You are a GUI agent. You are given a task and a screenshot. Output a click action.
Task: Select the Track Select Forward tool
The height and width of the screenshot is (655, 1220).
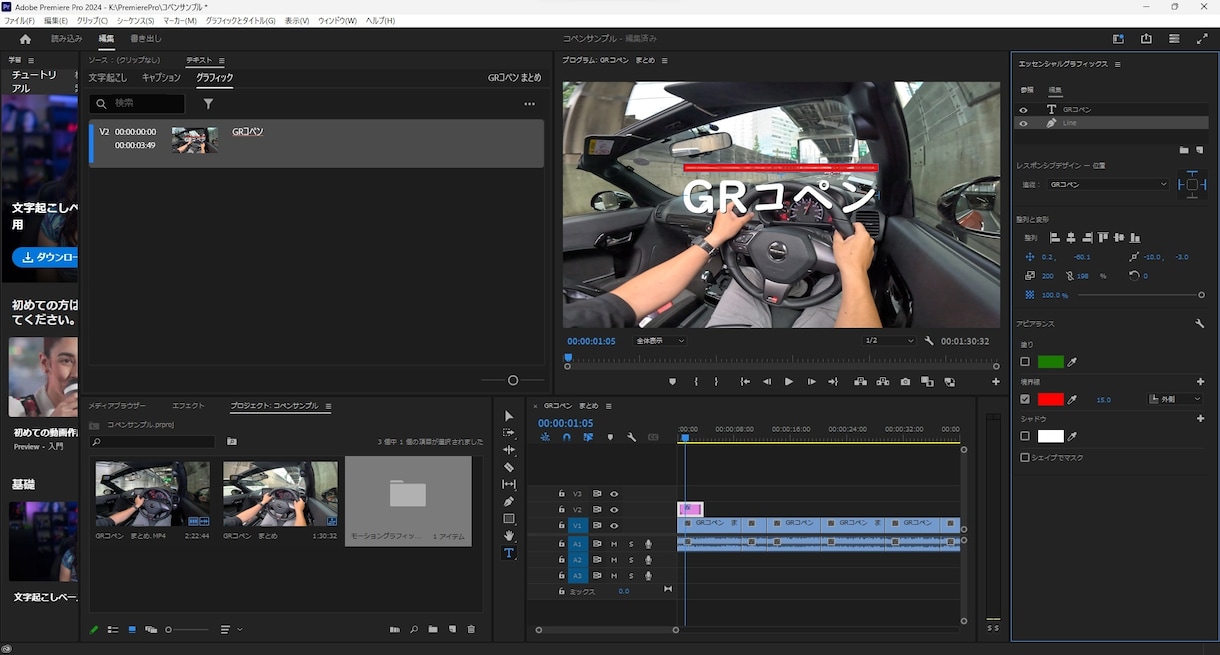(x=509, y=433)
